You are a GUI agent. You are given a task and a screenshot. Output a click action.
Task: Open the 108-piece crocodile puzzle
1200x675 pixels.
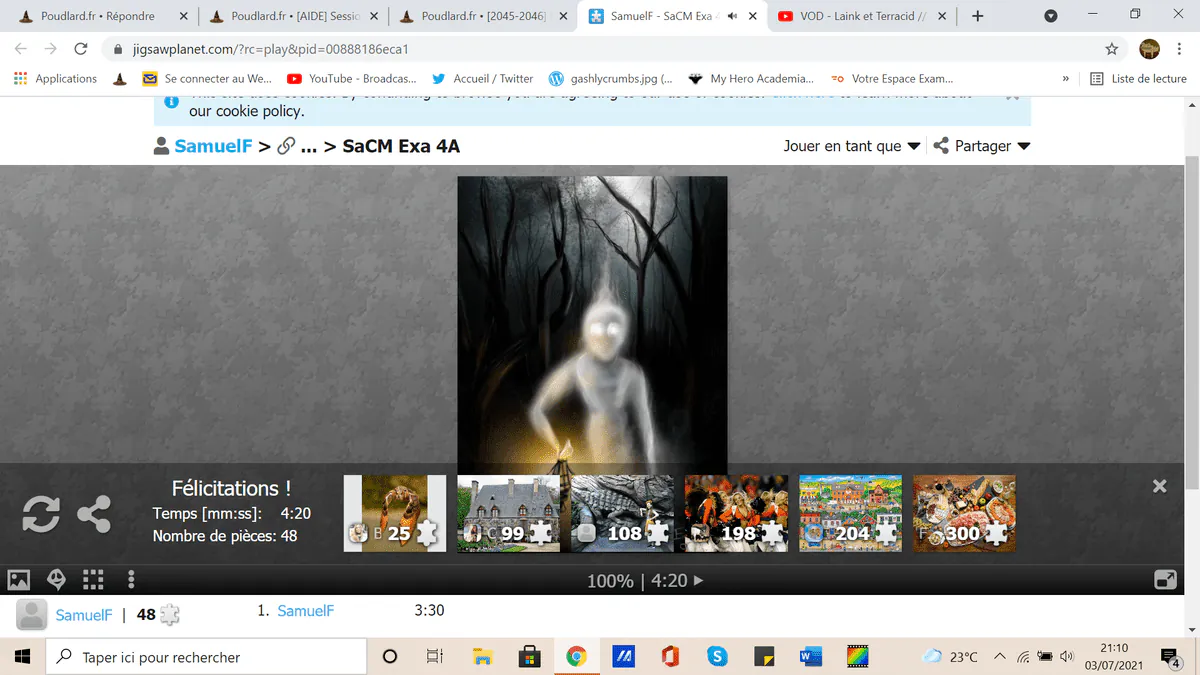(x=622, y=513)
